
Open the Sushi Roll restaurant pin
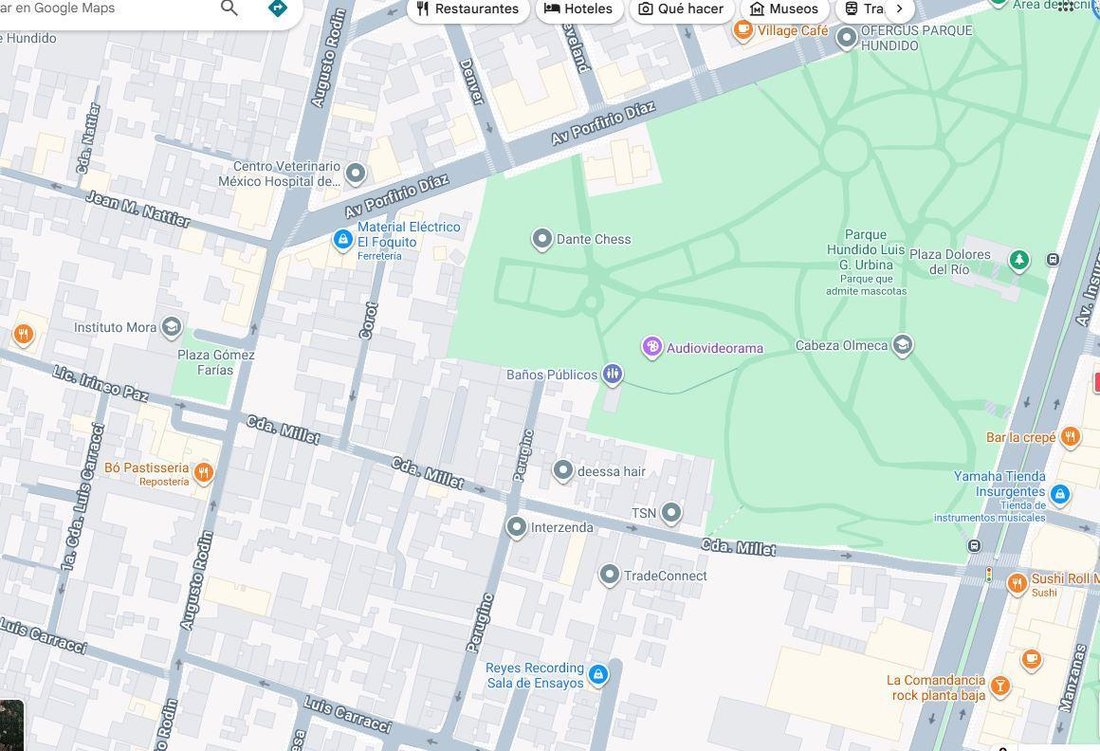tap(1017, 583)
